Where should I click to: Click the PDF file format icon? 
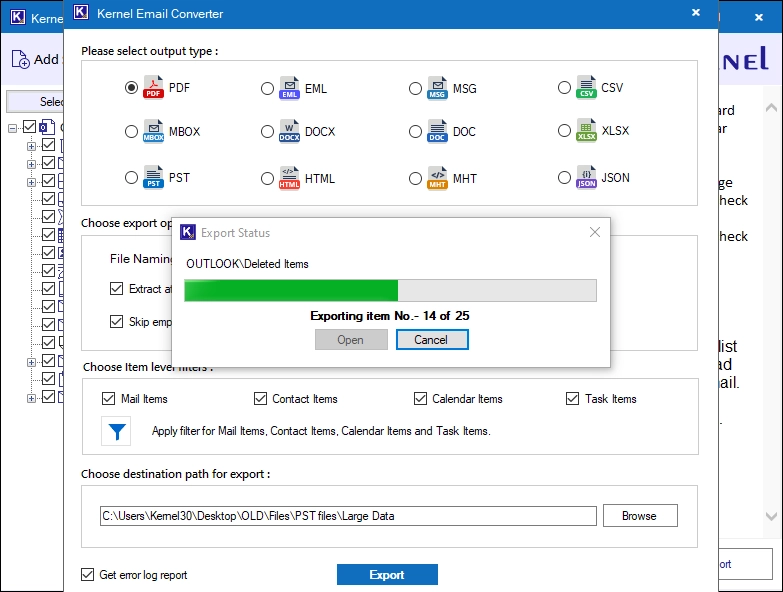(x=153, y=87)
